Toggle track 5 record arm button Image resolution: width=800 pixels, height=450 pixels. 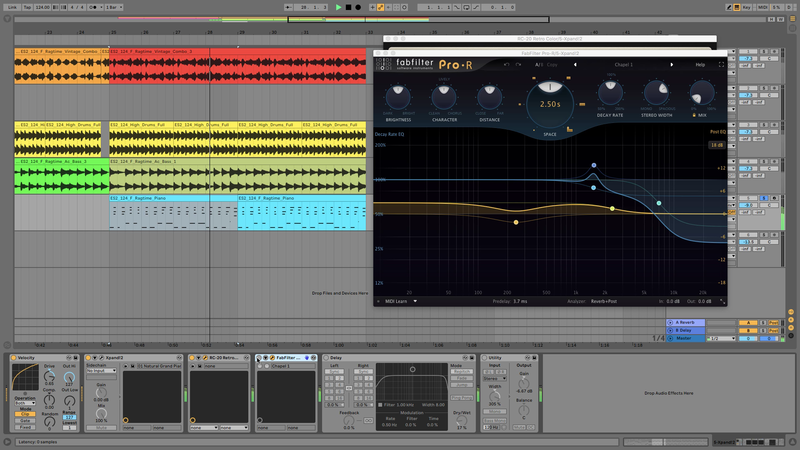point(774,198)
